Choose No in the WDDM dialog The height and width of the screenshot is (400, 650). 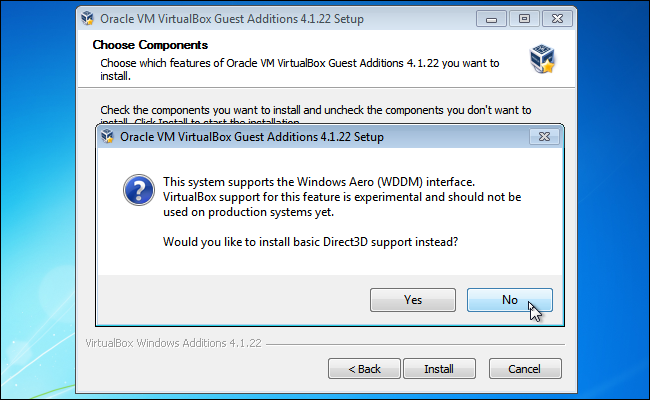click(509, 300)
